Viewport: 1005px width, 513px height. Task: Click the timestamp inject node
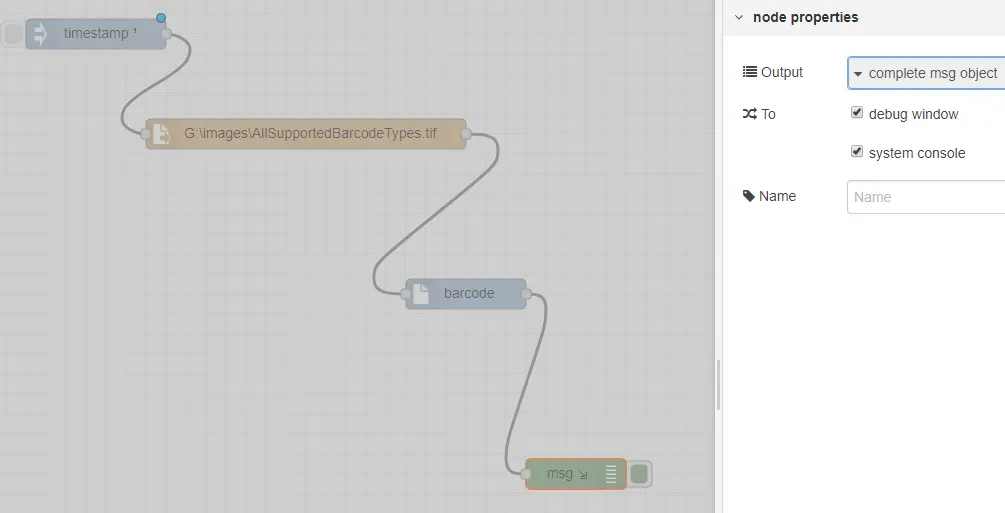coord(96,33)
